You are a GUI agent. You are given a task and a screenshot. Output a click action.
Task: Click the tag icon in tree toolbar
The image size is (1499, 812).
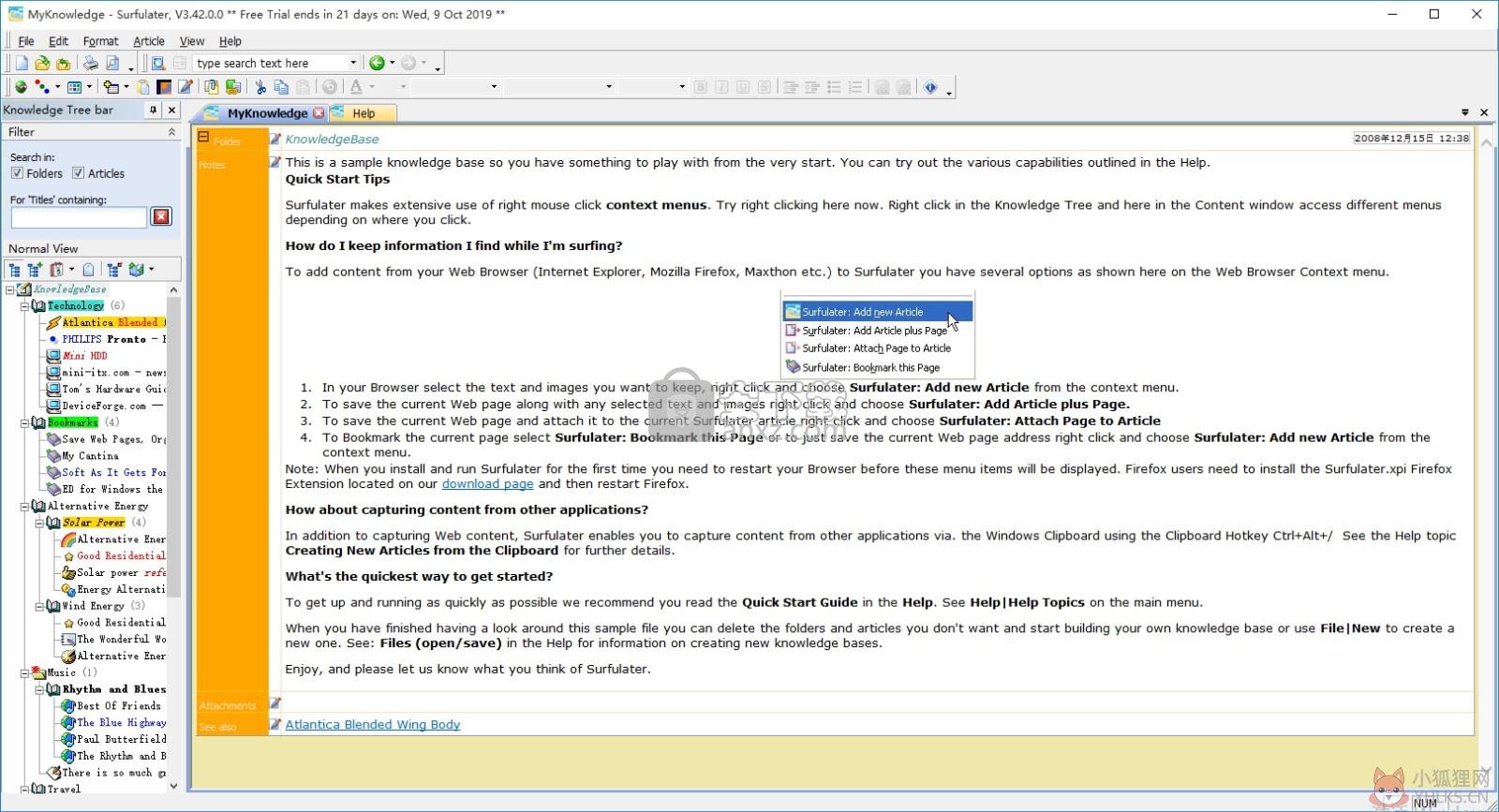point(89,270)
